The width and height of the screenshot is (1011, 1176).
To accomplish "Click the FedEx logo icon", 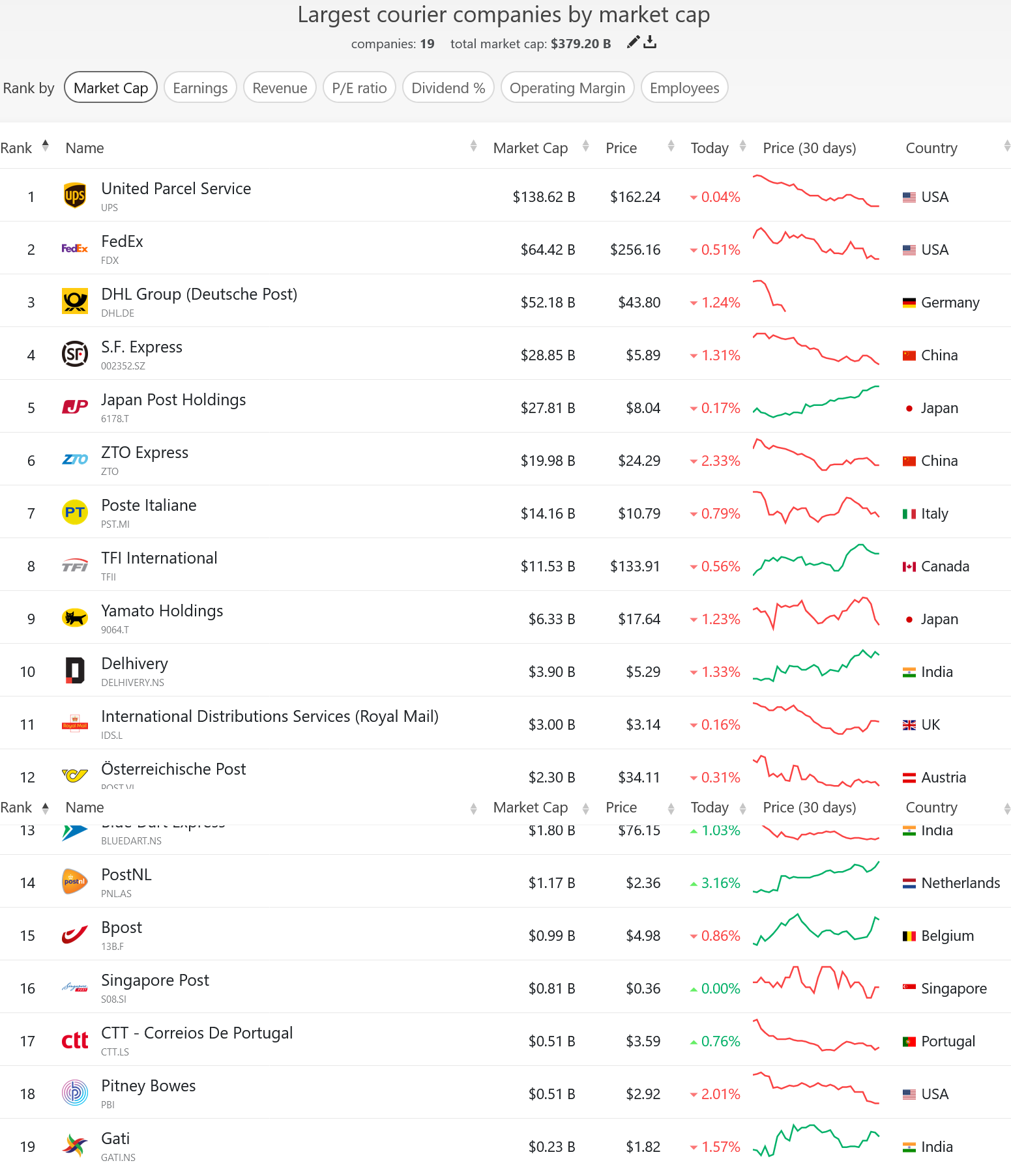I will 75,248.
